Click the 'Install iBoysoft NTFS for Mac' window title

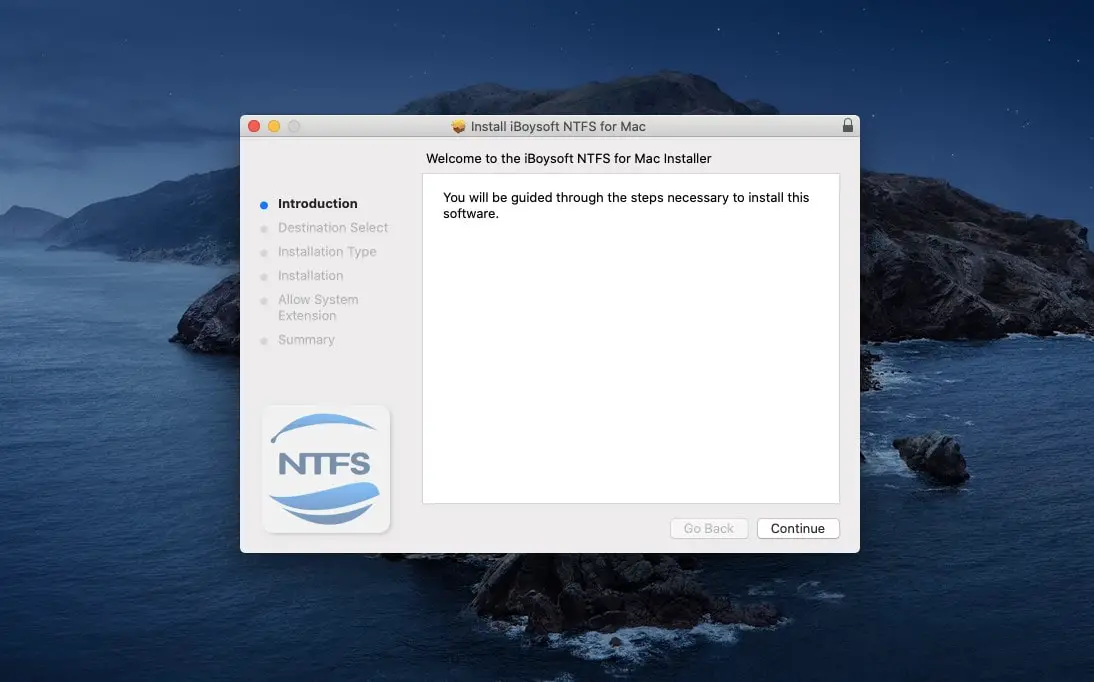pyautogui.click(x=558, y=126)
